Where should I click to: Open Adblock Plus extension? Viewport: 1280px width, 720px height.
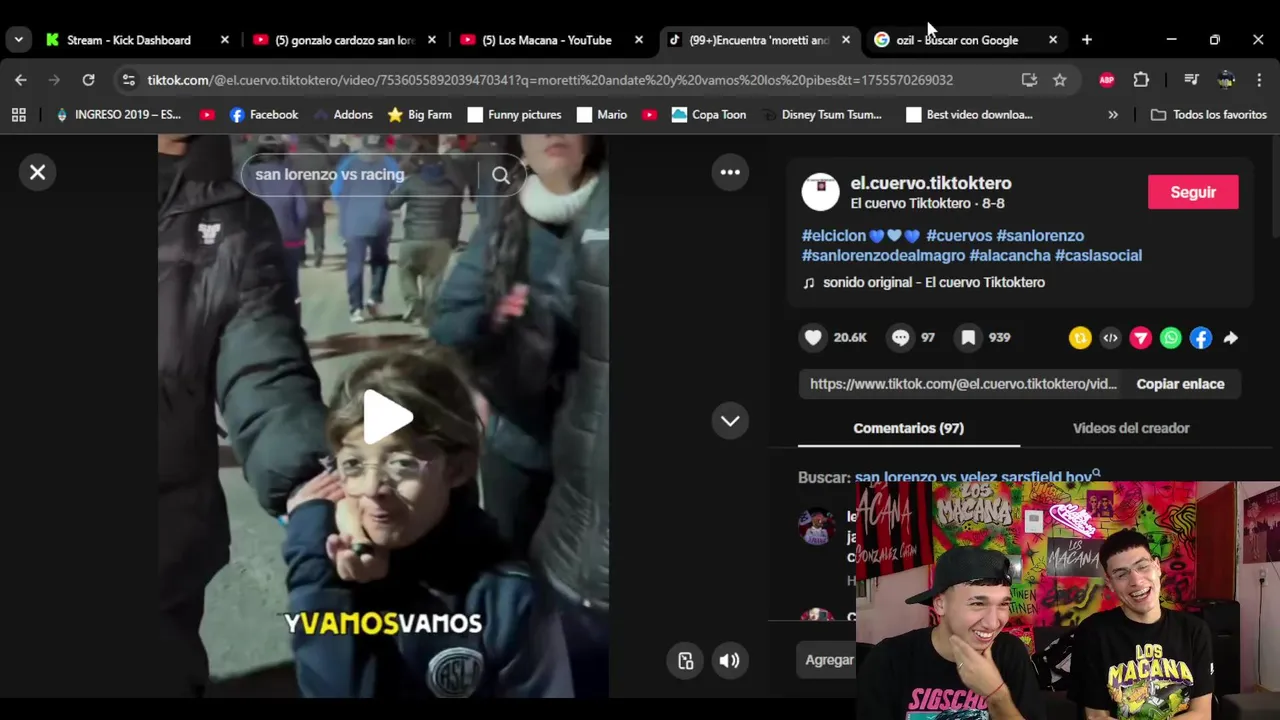[1107, 80]
